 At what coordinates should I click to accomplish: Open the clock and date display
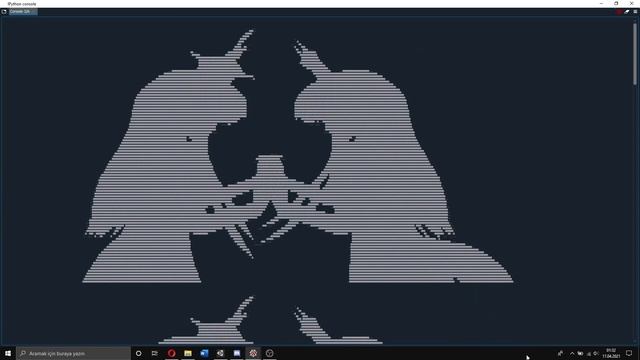click(x=611, y=353)
